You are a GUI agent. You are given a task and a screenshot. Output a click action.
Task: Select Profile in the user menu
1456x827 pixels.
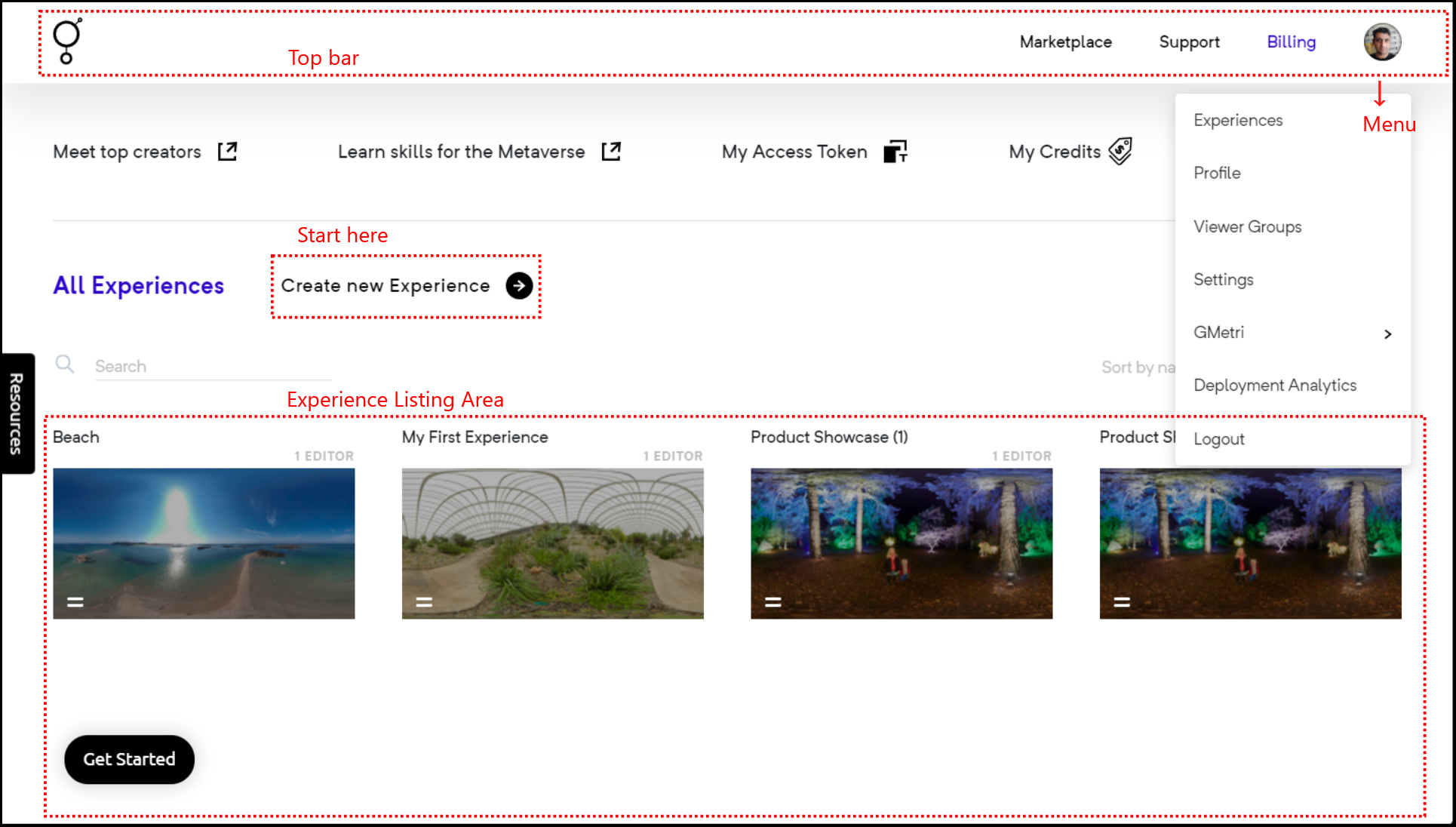(1217, 173)
